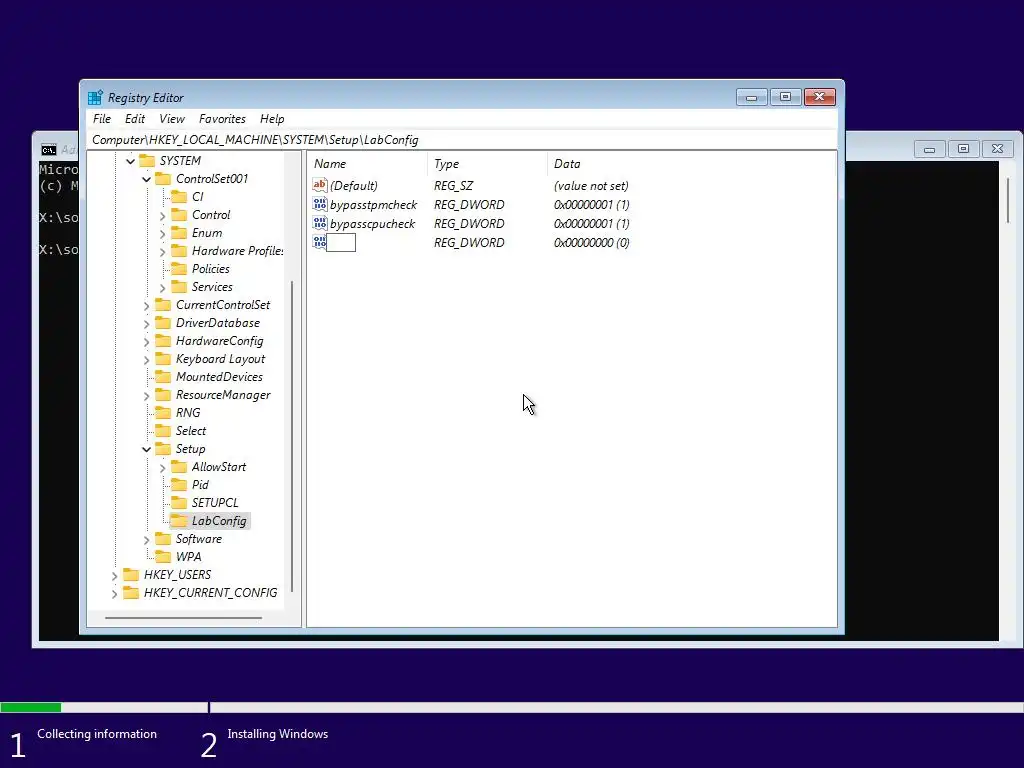The height and width of the screenshot is (768, 1024).
Task: Click the Control folder icon
Action: point(179,215)
